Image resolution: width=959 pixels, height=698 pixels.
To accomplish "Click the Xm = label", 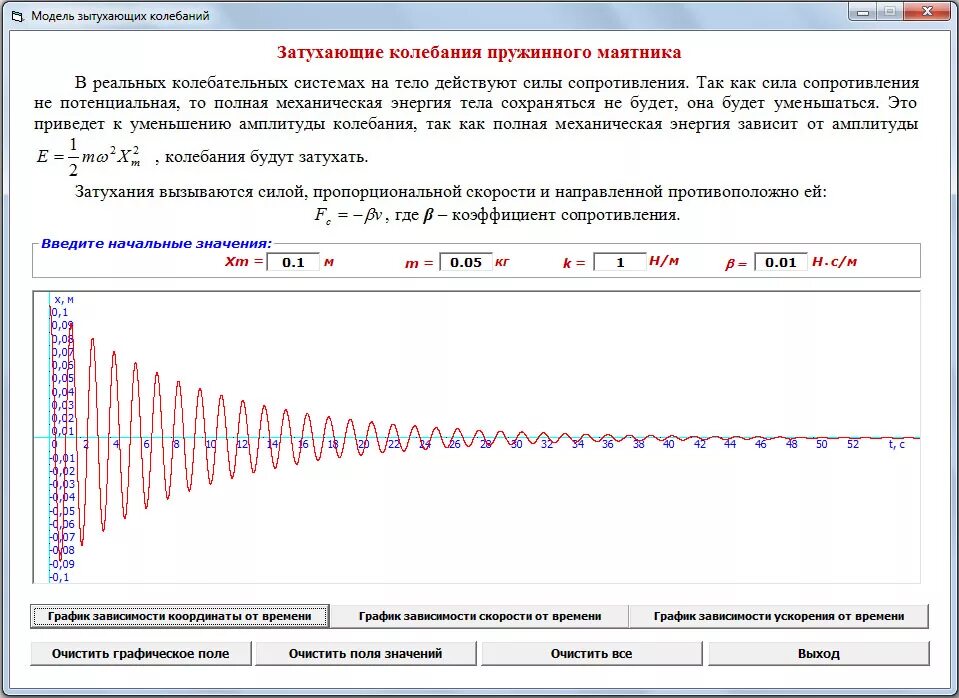I will point(243,262).
